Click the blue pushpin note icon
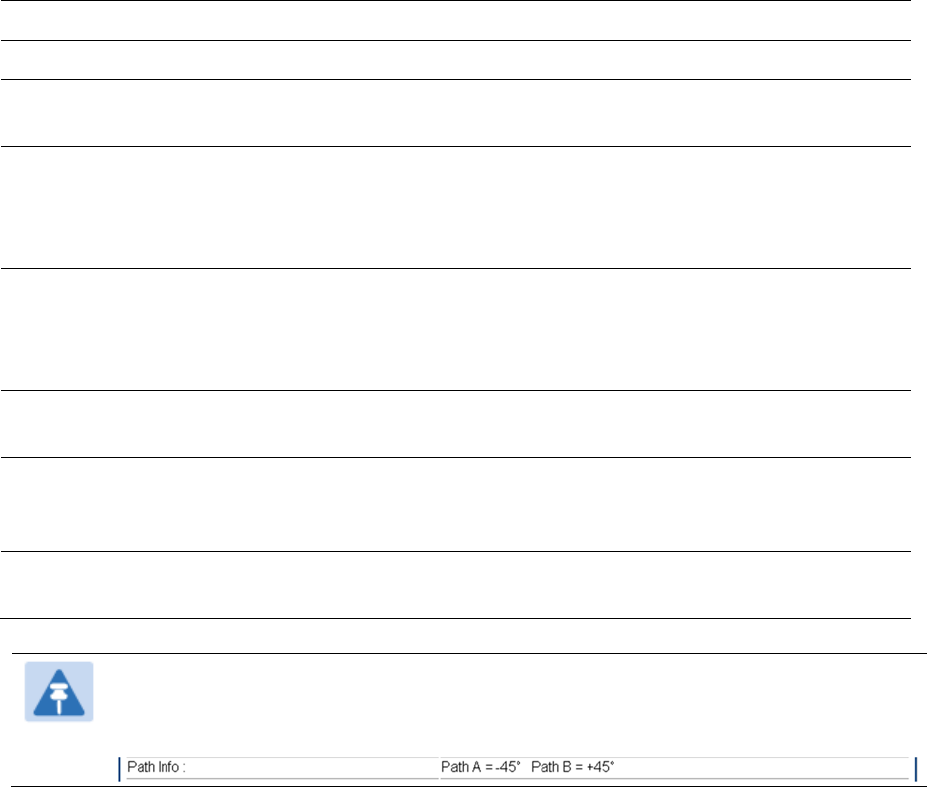Image resolution: width=927 pixels, height=787 pixels. point(59,691)
